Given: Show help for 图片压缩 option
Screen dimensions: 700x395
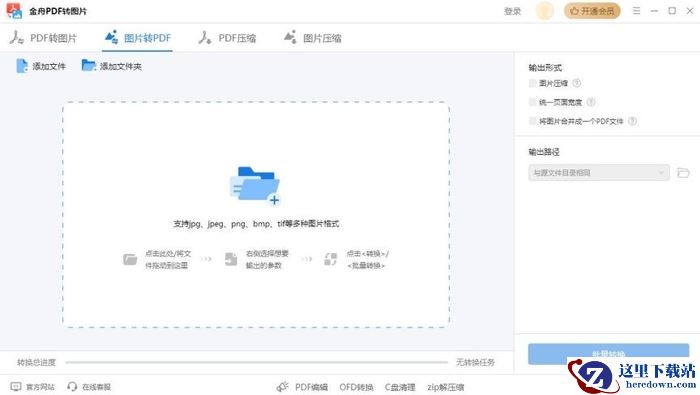Looking at the screenshot, I should pyautogui.click(x=576, y=83).
